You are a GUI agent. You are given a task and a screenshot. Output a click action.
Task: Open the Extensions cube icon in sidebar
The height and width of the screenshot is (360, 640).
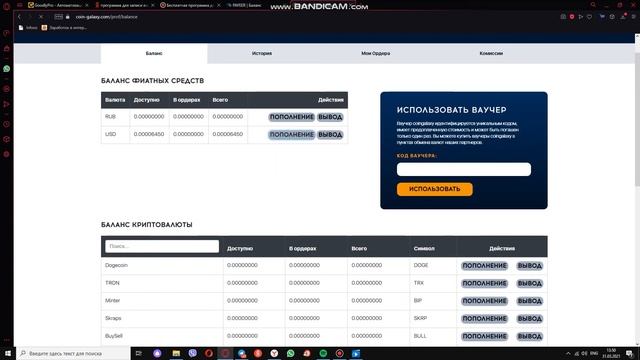[x=7, y=139]
